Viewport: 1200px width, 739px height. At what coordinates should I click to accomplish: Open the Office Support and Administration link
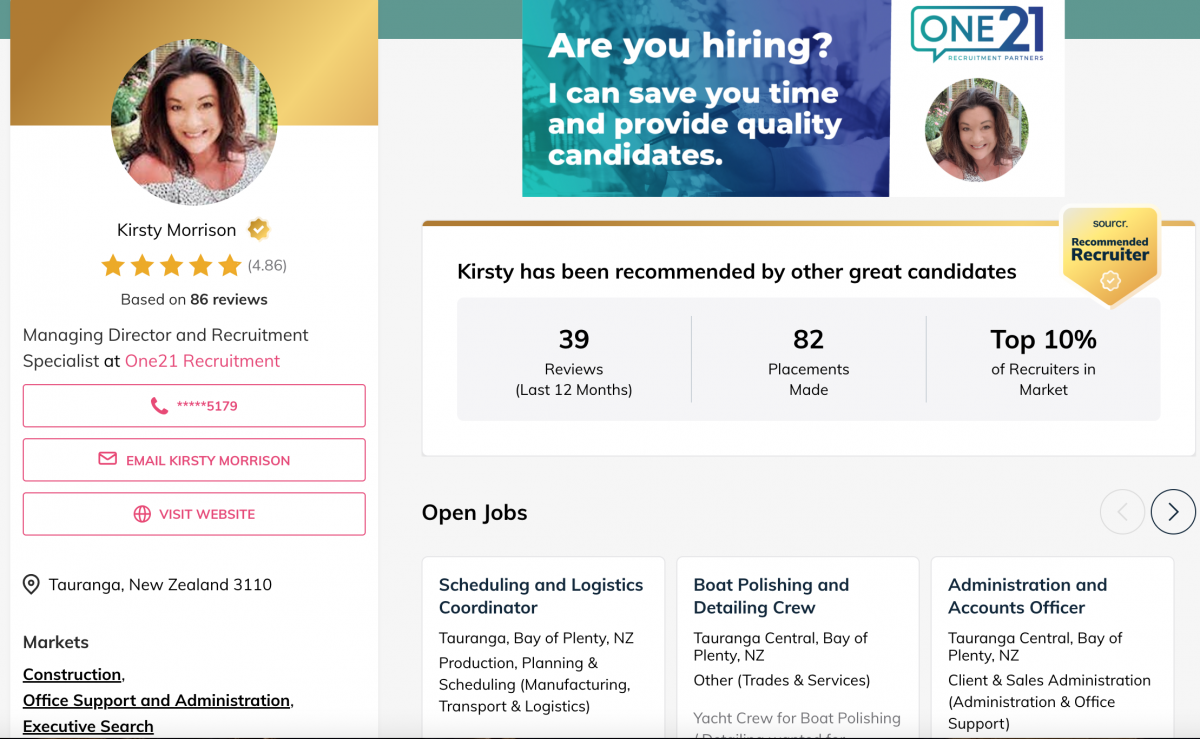coord(156,700)
